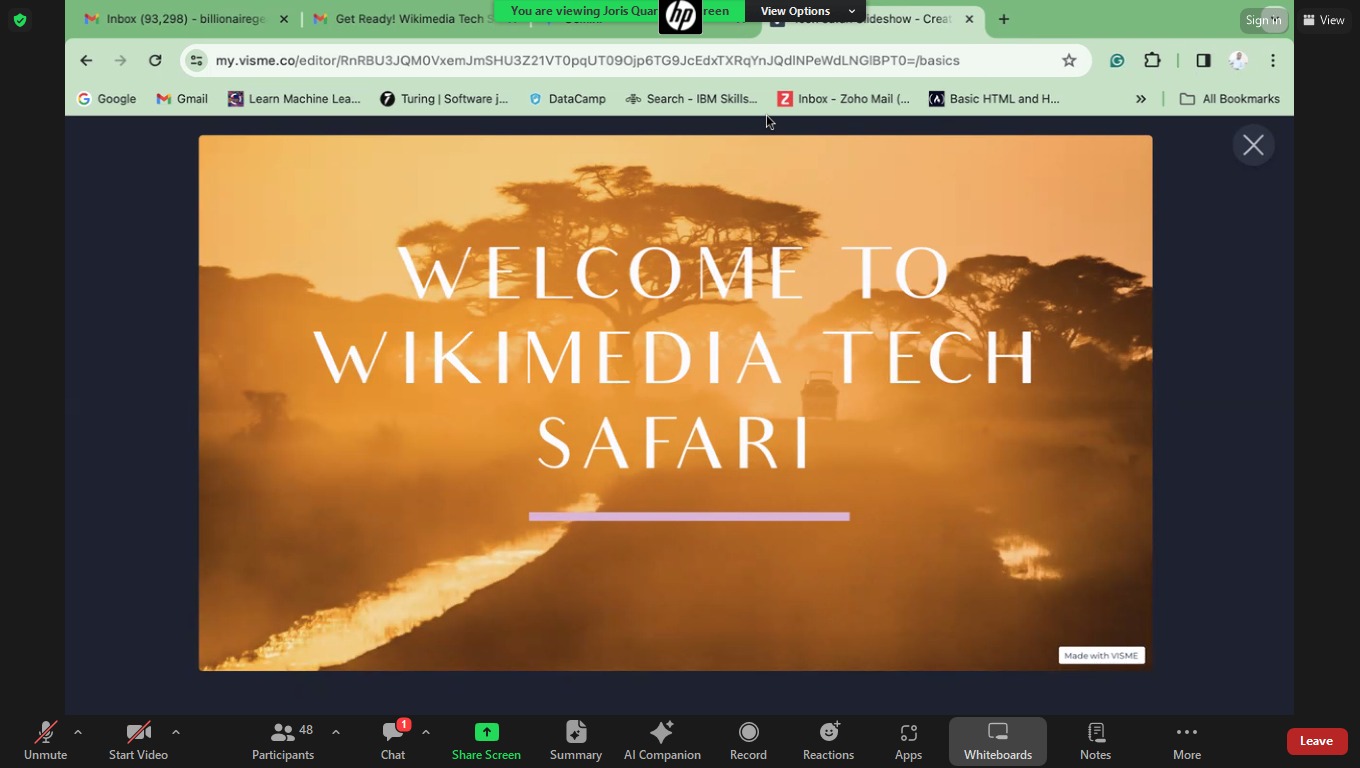Open the Basic HTML and H... bookmark
1360x768 pixels.
994,98
